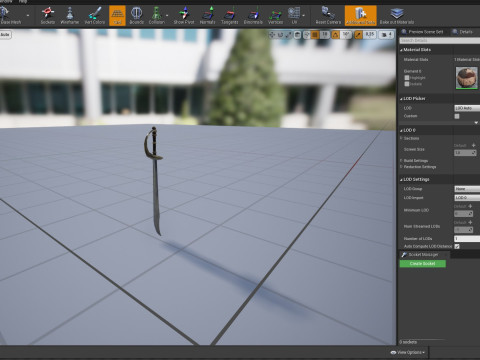Show Tangents on the mesh
Image resolution: width=480 pixels, height=360 pixels.
tap(230, 15)
